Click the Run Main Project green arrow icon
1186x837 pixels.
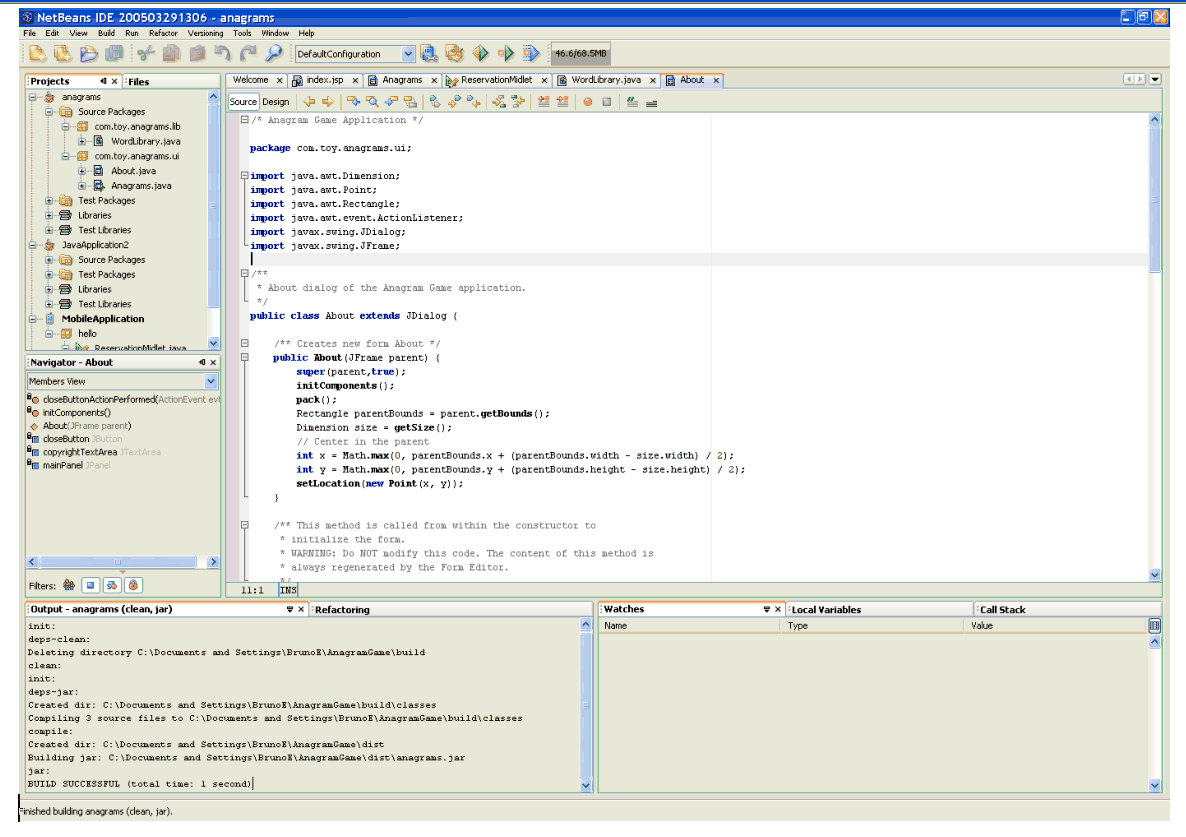pyautogui.click(x=480, y=54)
